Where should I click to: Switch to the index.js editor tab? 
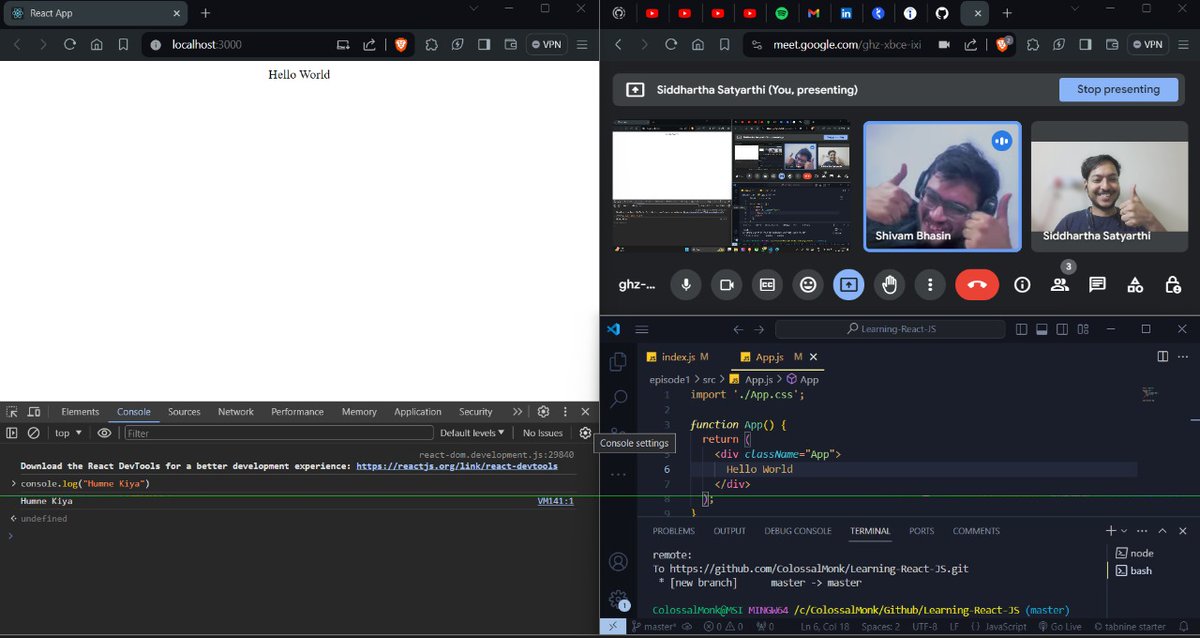678,357
